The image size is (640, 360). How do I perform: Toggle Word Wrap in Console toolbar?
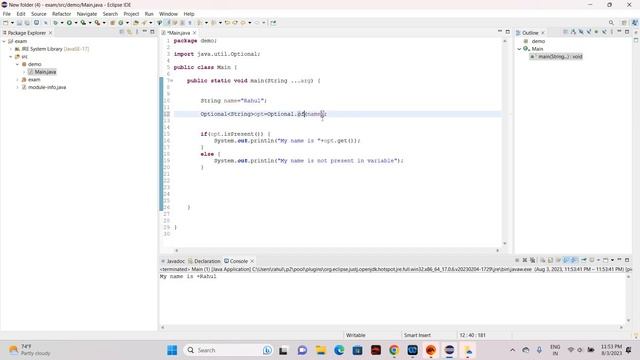[x=558, y=260]
